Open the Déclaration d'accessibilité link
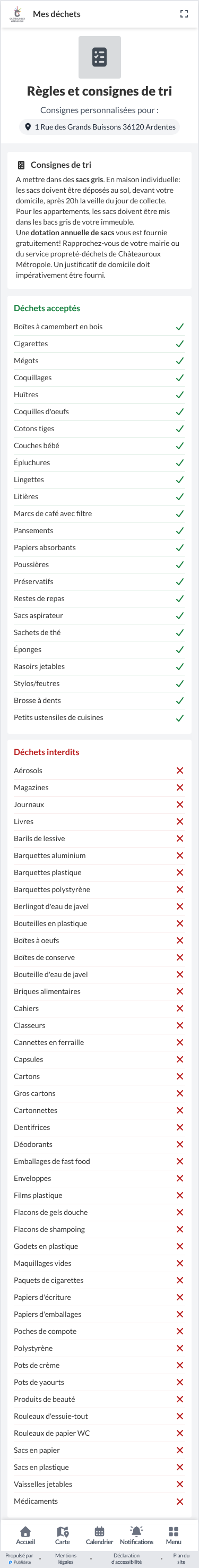The width and height of the screenshot is (199, 1568). click(x=127, y=1558)
